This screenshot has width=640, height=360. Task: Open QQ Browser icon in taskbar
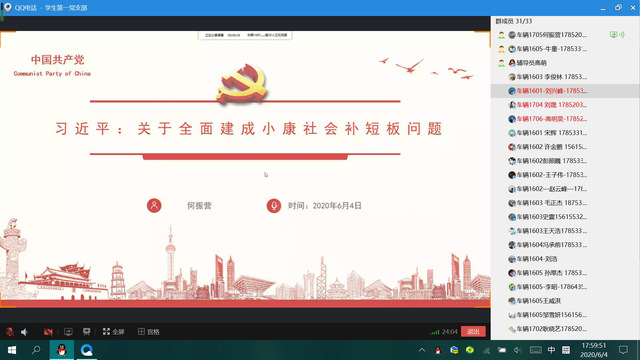point(86,350)
